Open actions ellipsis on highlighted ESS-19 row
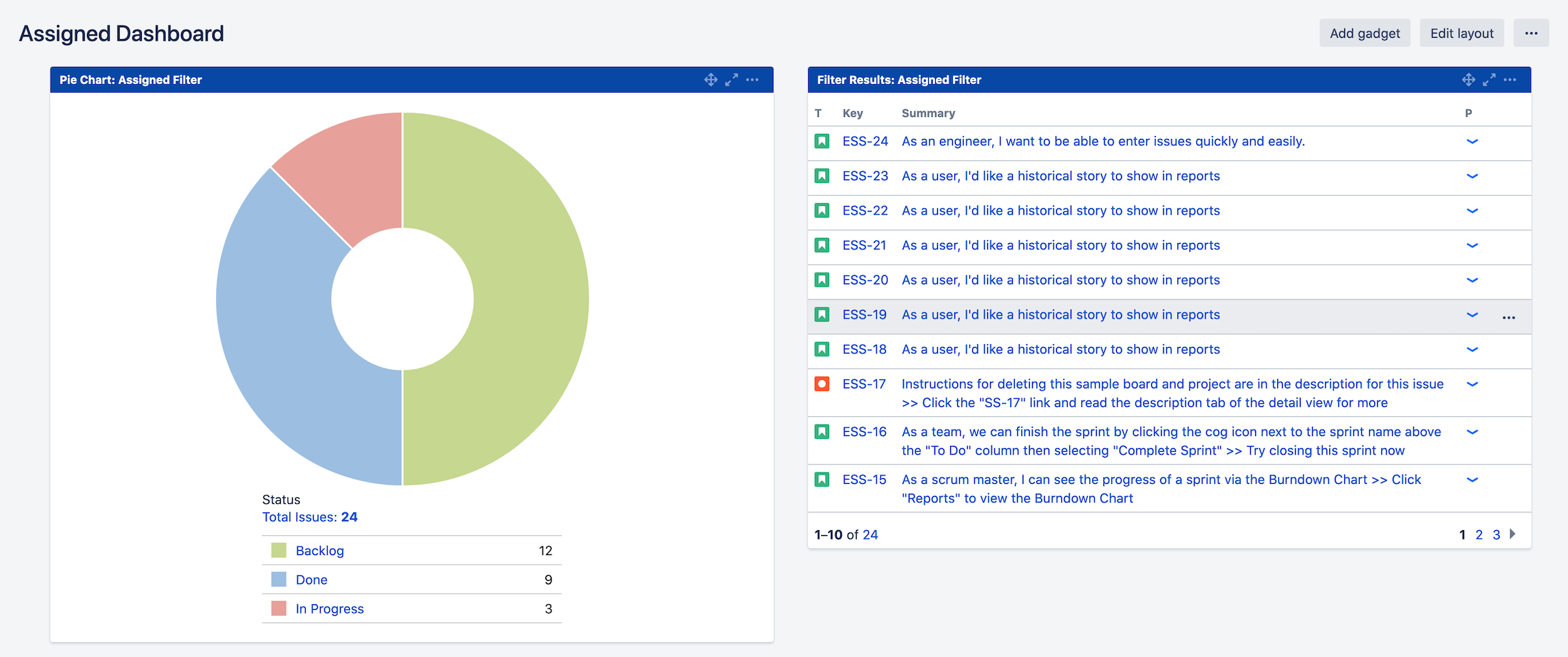 tap(1508, 317)
